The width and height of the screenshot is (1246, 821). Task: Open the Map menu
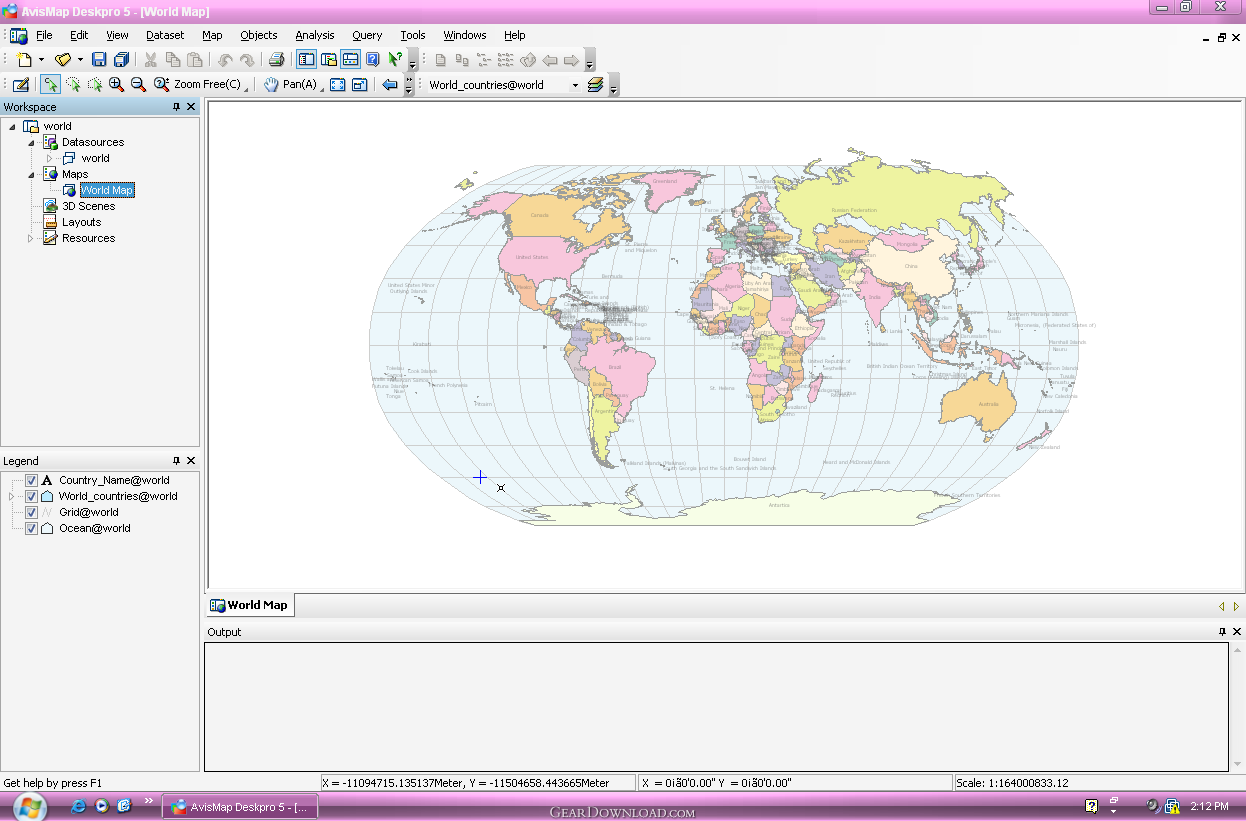pyautogui.click(x=212, y=35)
